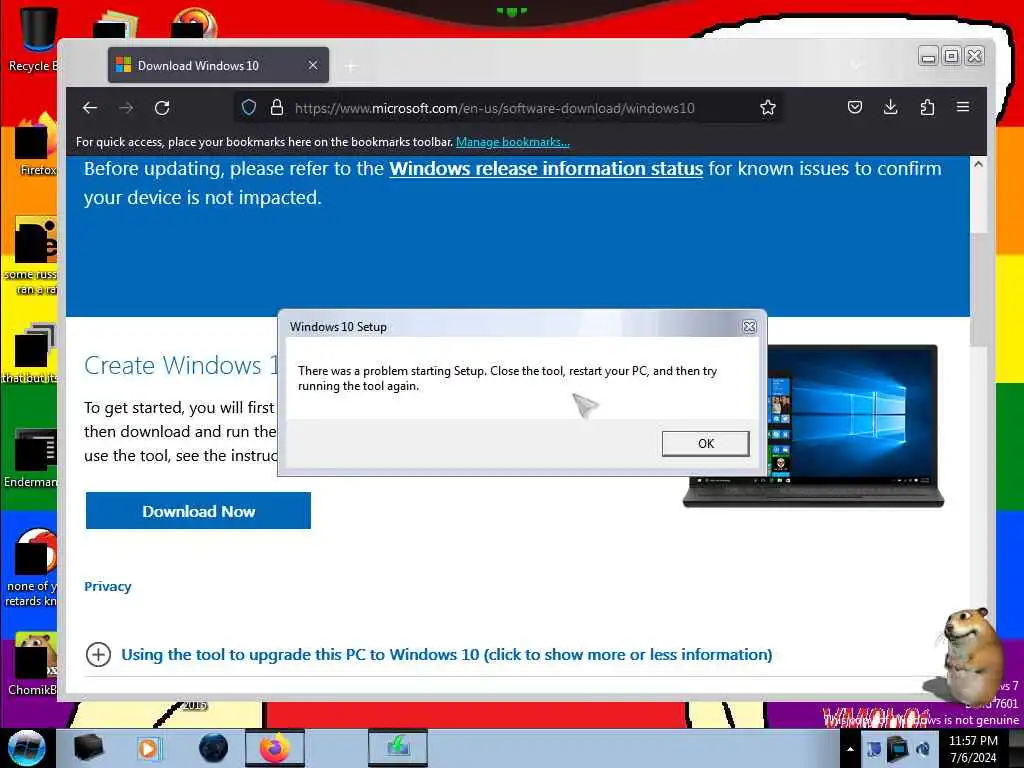Image resolution: width=1024 pixels, height=768 pixels.
Task: Click the Action Center flag tray icon
Action: (874, 749)
